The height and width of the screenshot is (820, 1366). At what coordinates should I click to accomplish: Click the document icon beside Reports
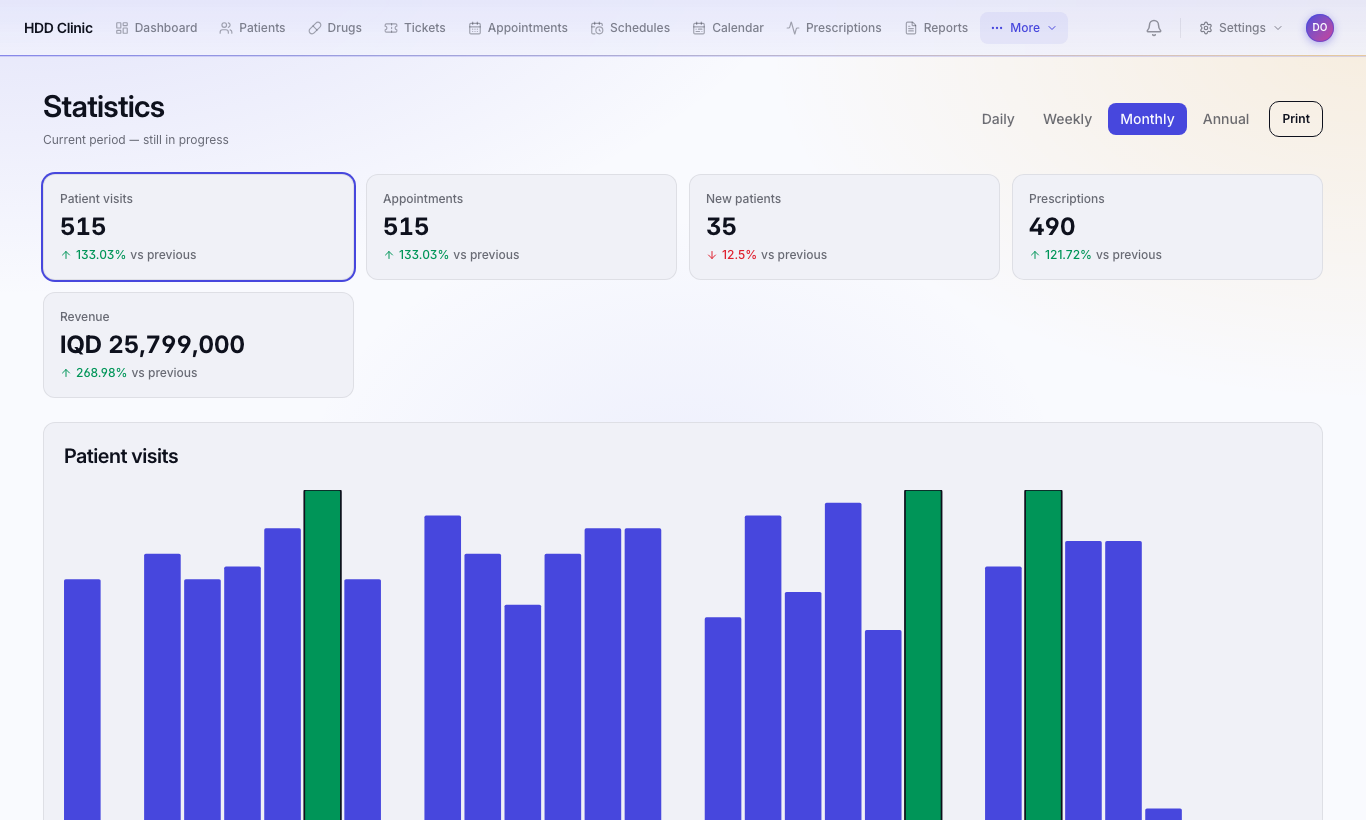tap(911, 28)
